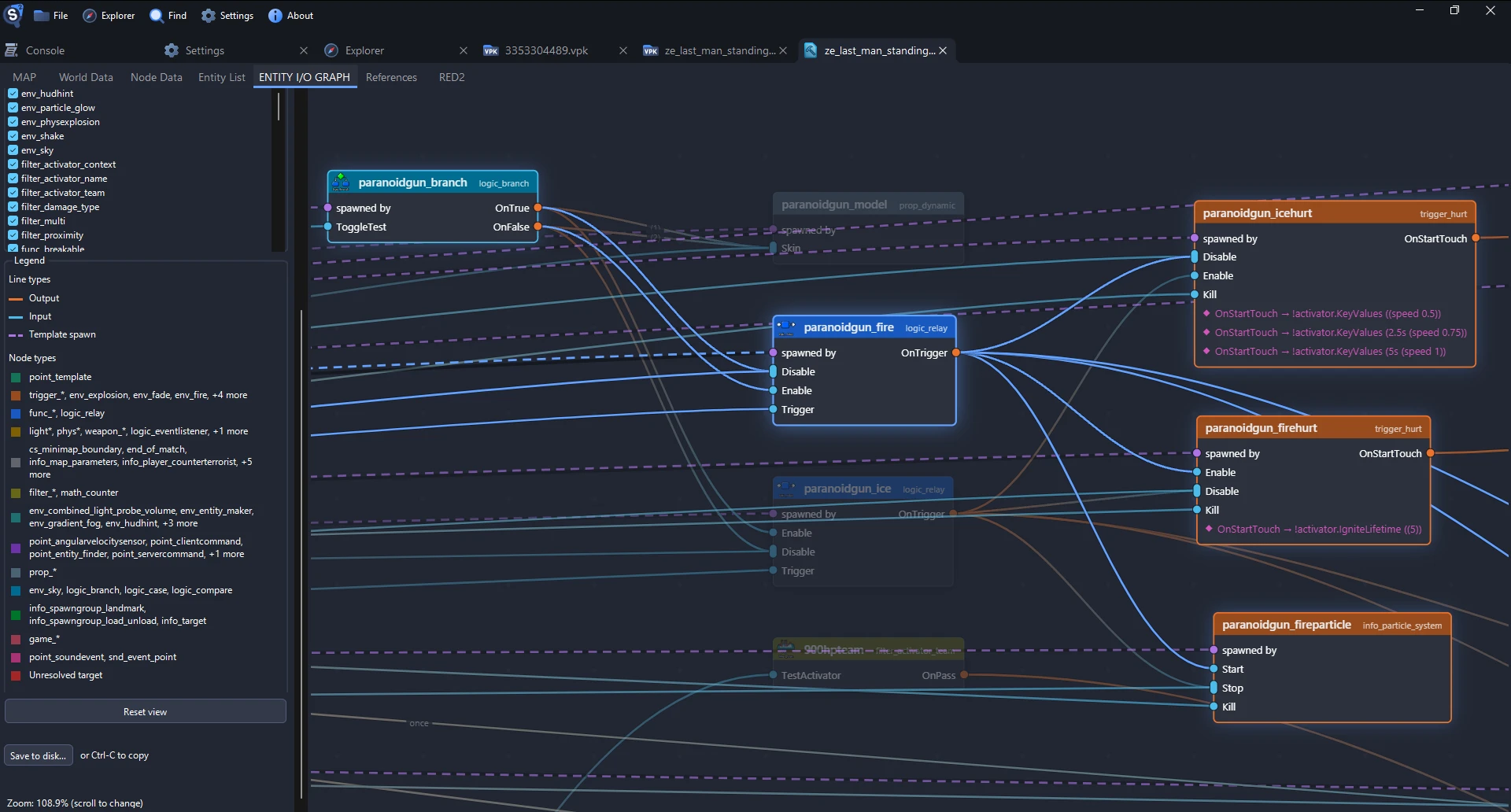This screenshot has width=1511, height=812.
Task: Click the OnTrigger output port of paranoidgun_fire
Action: coord(955,353)
